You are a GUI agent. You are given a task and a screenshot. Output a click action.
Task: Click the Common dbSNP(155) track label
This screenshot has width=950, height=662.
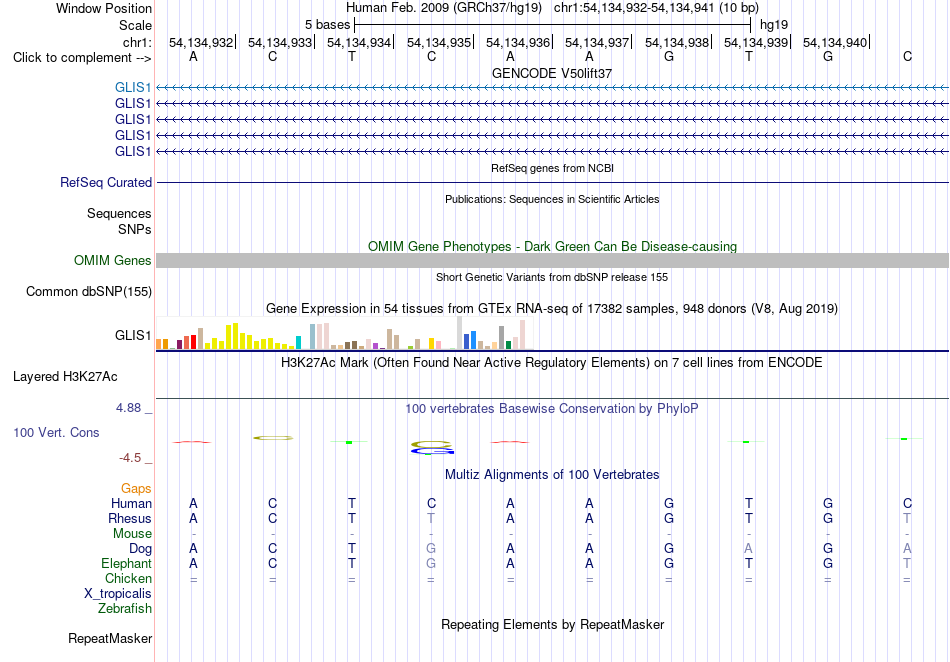(88, 291)
